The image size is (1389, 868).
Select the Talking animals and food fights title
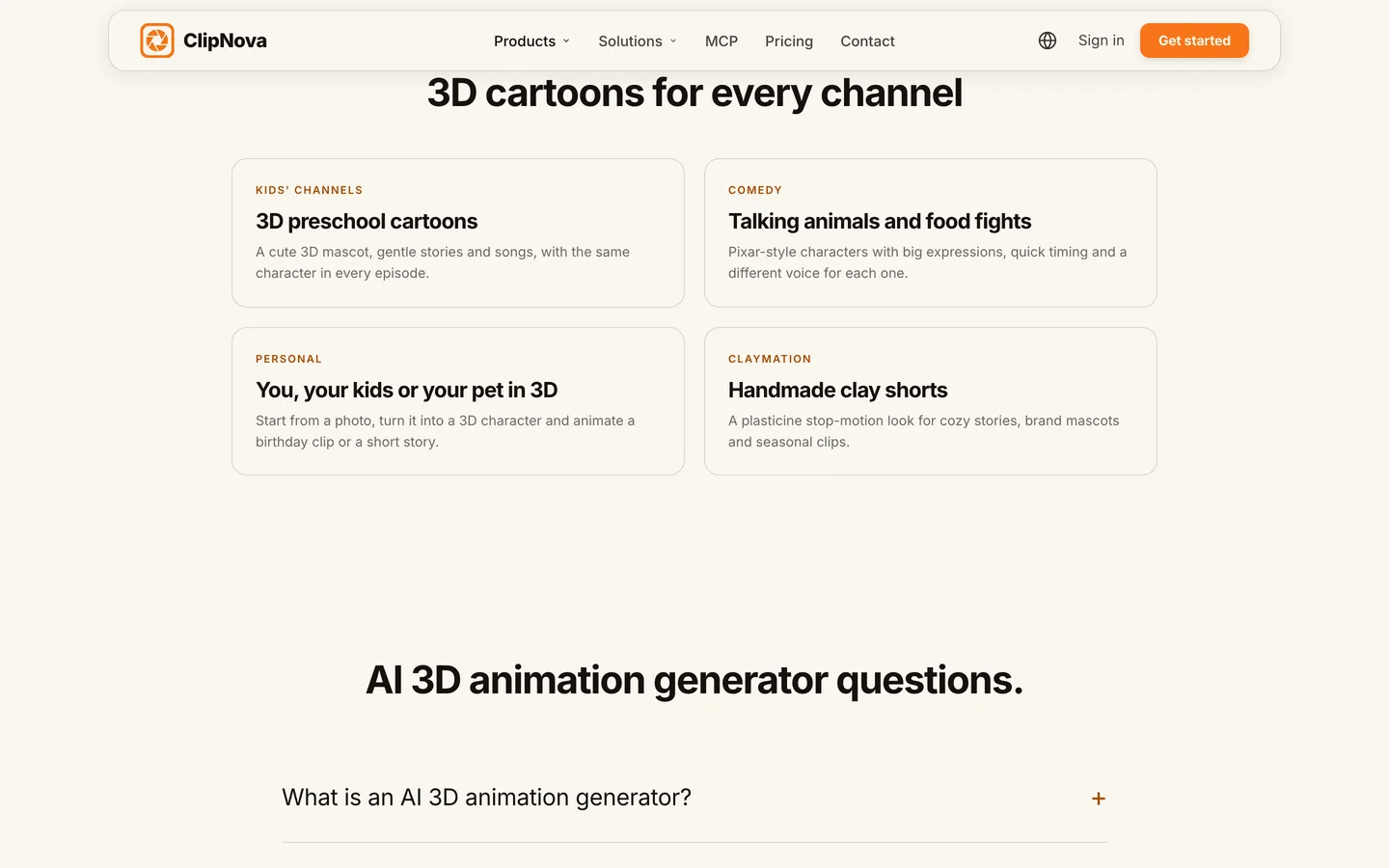[x=880, y=221]
